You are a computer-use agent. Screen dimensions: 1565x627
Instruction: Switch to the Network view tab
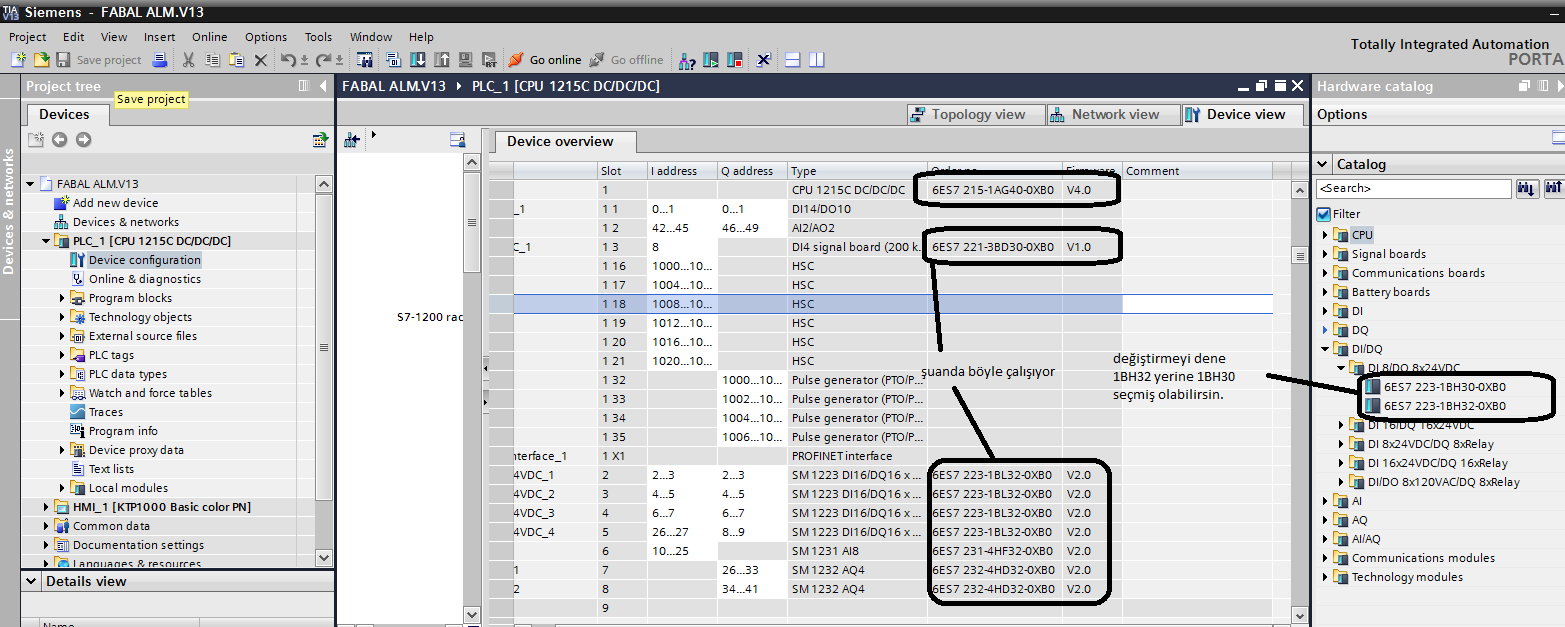coord(1114,115)
